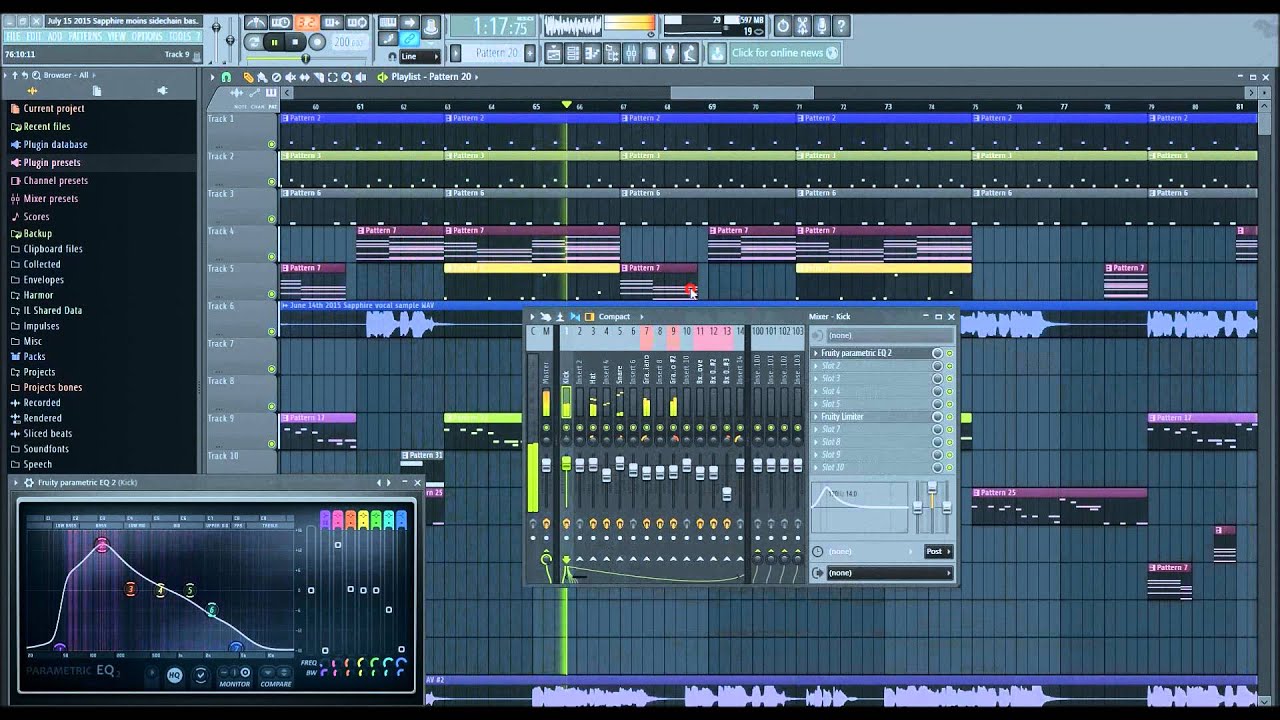Image resolution: width=1280 pixels, height=720 pixels.
Task: Disable Fruity Limiter slot green light
Action: 949,417
